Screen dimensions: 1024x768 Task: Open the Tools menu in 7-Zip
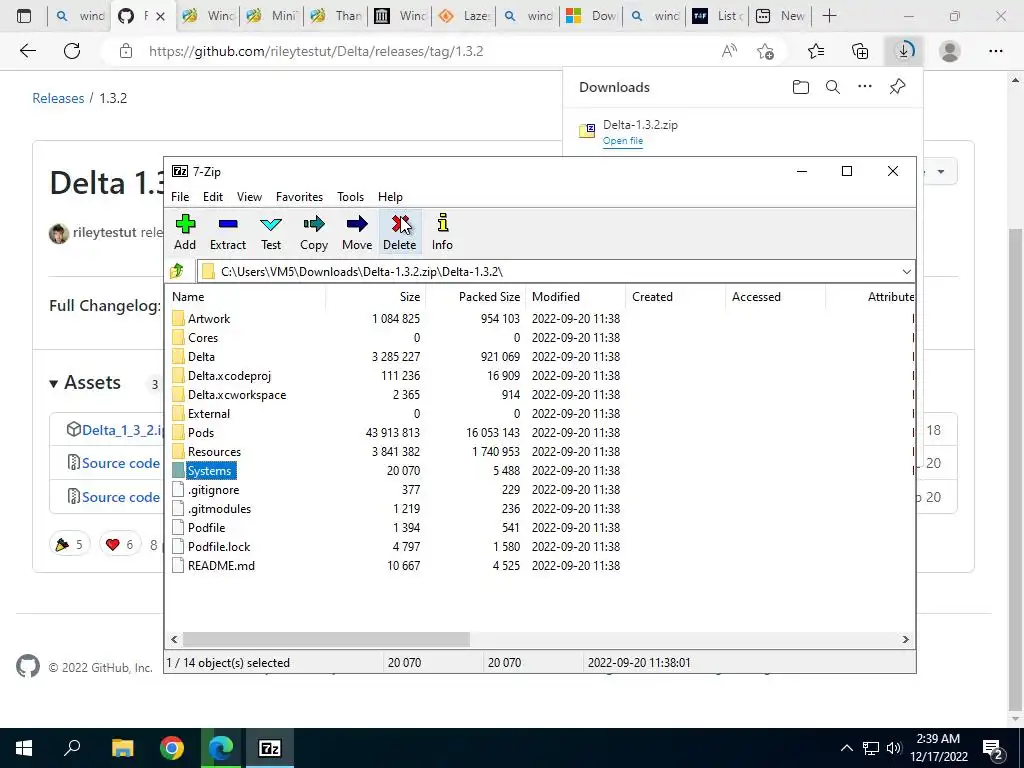(350, 197)
